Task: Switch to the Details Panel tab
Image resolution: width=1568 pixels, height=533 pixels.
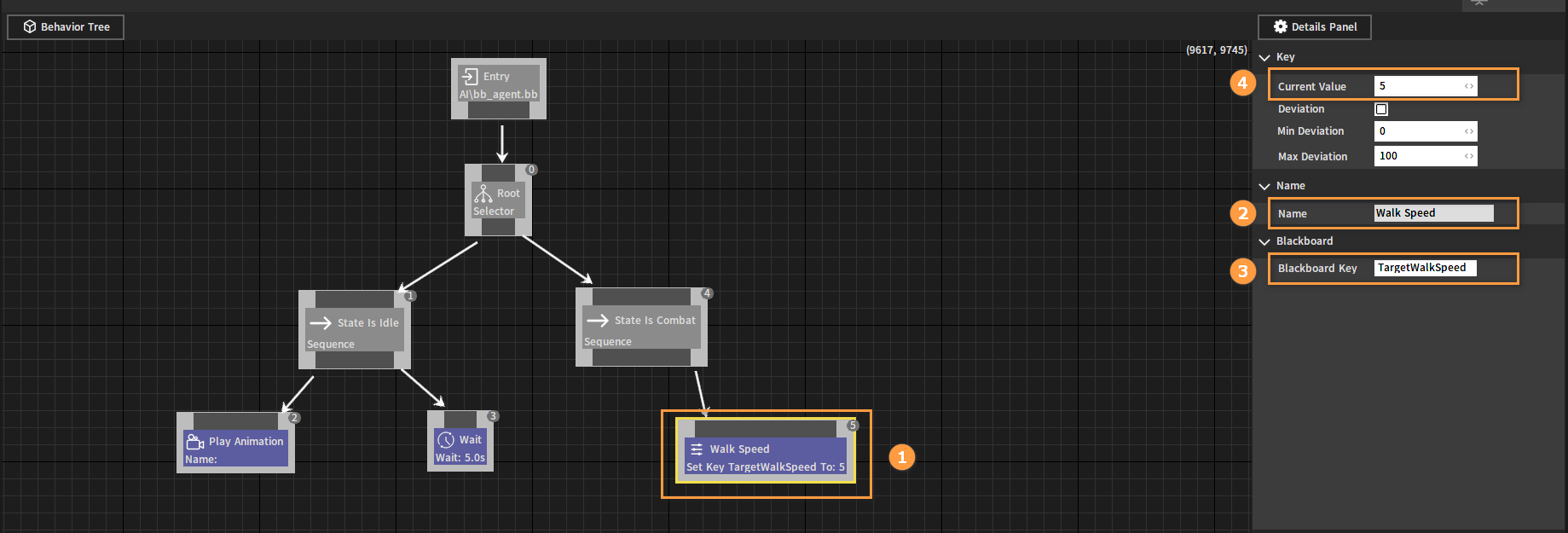Action: click(x=1315, y=27)
